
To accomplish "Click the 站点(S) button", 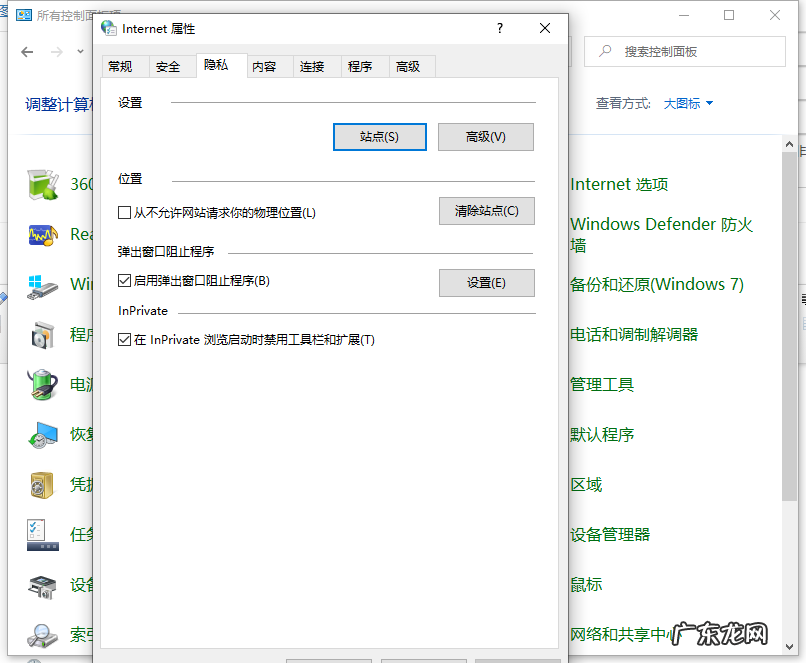I will coord(378,137).
